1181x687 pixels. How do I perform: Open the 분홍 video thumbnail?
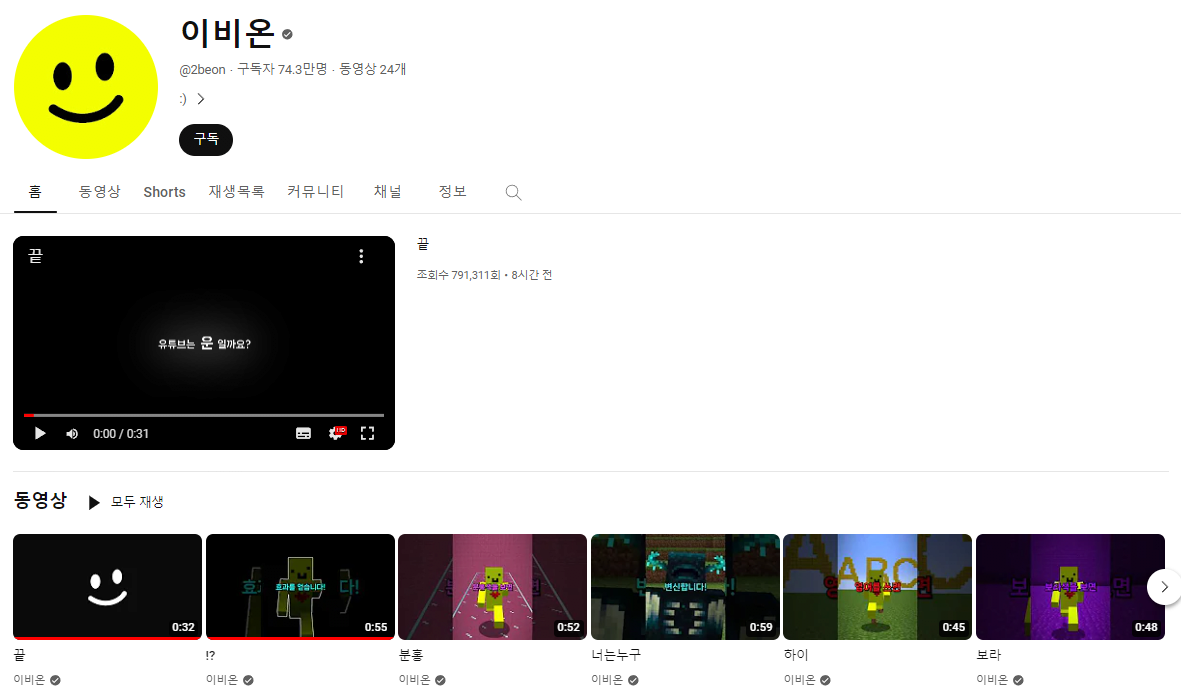(493, 587)
